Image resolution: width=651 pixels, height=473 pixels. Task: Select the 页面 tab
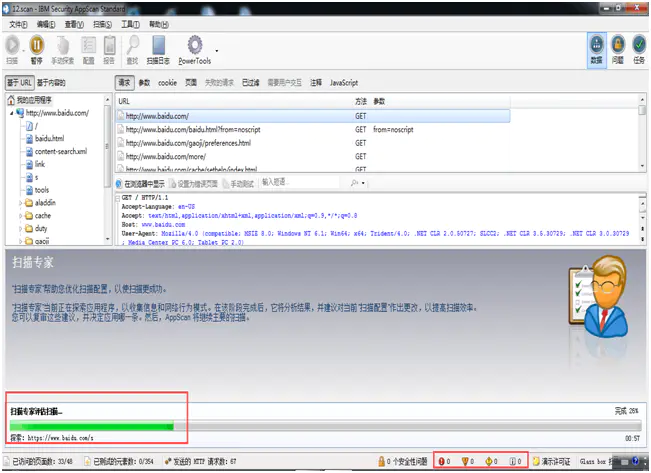pos(191,83)
